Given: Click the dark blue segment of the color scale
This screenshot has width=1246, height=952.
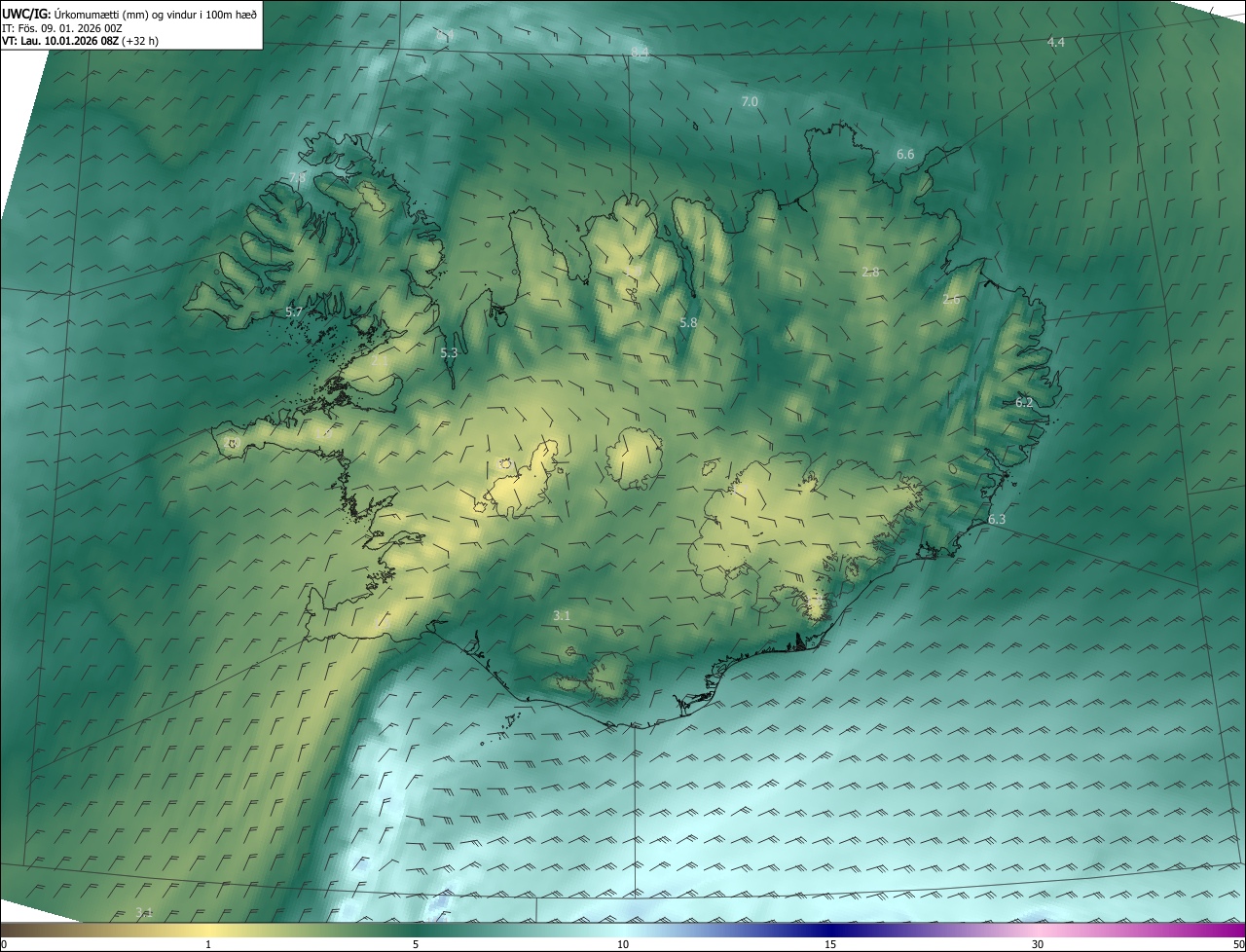Looking at the screenshot, I should click(x=830, y=930).
